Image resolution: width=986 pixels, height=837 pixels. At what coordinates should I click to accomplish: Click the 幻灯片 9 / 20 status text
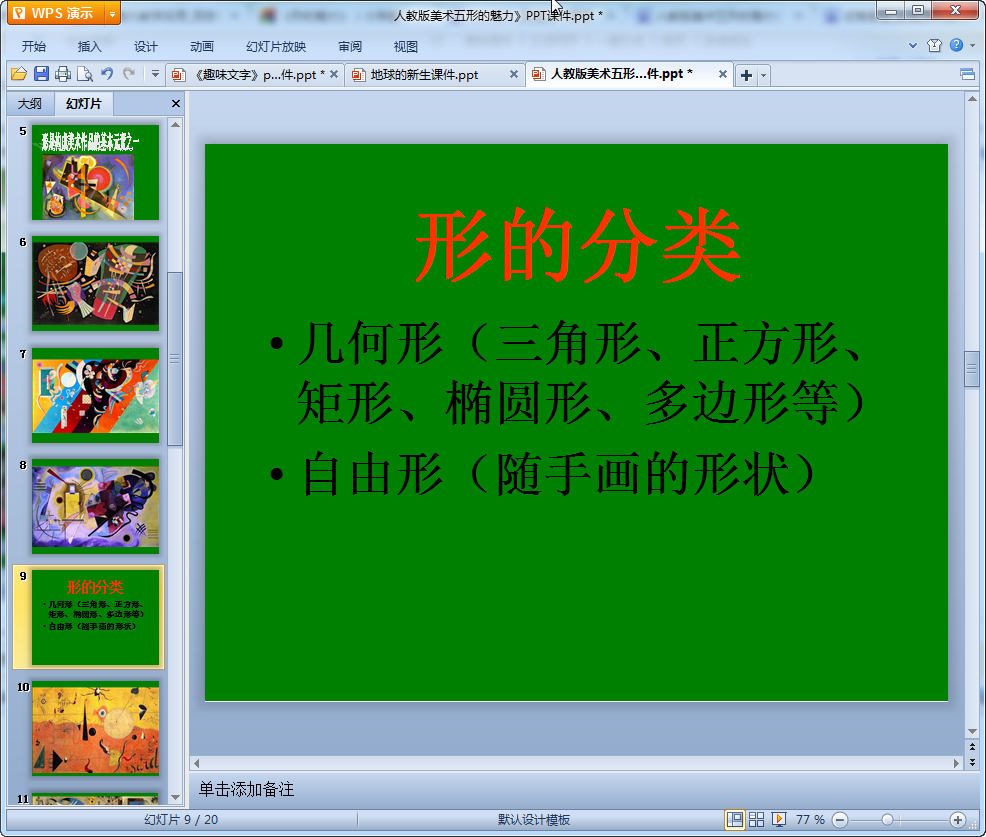click(x=181, y=819)
